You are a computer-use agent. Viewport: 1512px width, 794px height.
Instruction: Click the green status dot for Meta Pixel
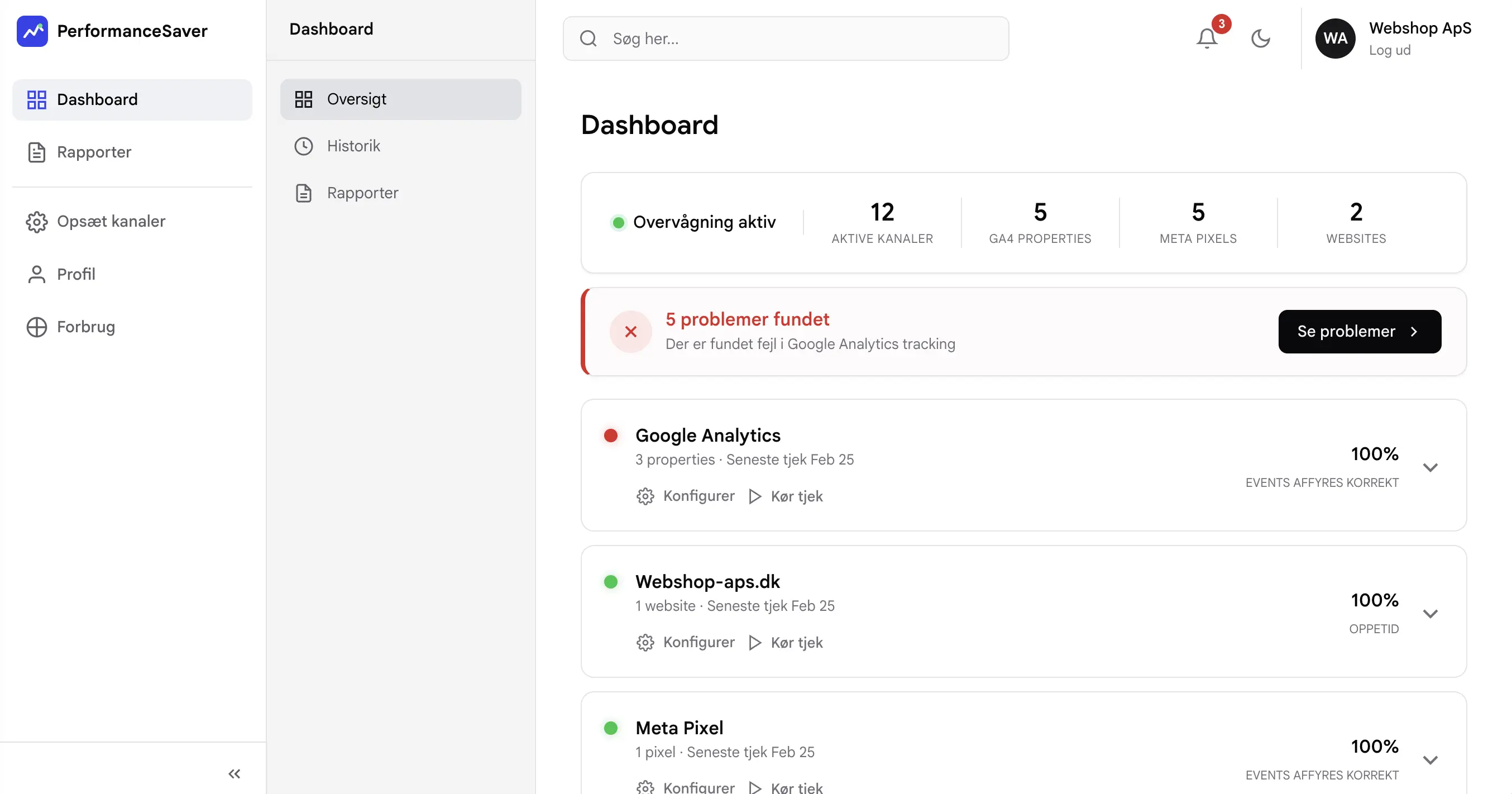point(610,728)
